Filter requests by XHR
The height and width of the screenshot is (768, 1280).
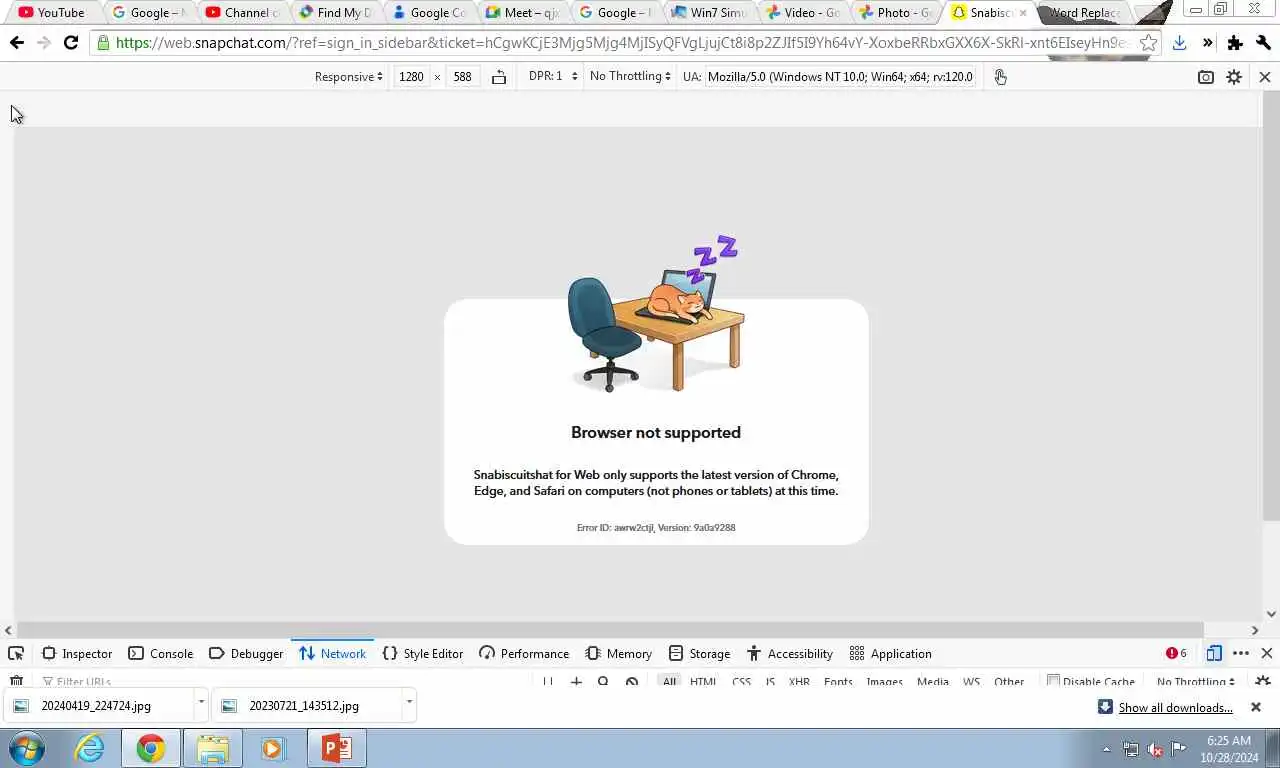coord(799,681)
